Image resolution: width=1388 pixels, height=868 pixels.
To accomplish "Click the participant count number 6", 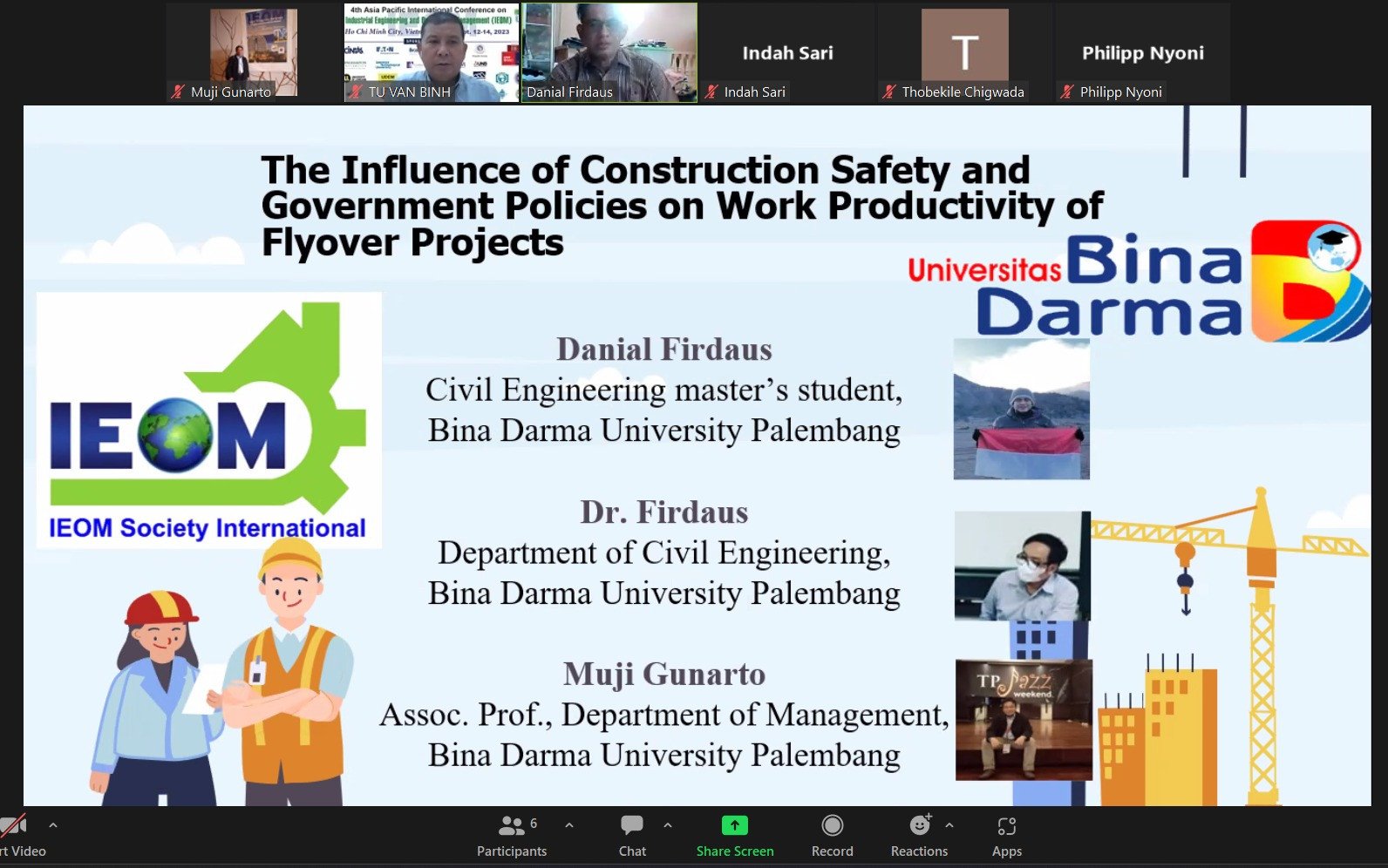I will tap(534, 824).
